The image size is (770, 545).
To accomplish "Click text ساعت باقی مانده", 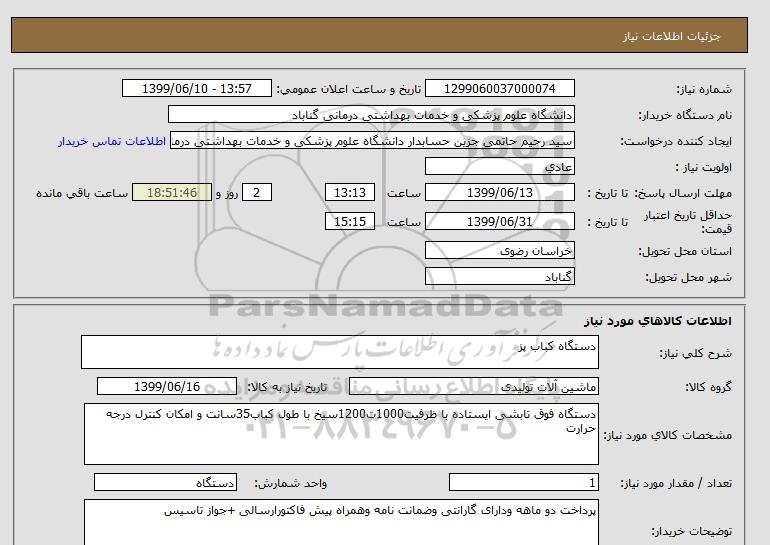I will (x=82, y=193).
